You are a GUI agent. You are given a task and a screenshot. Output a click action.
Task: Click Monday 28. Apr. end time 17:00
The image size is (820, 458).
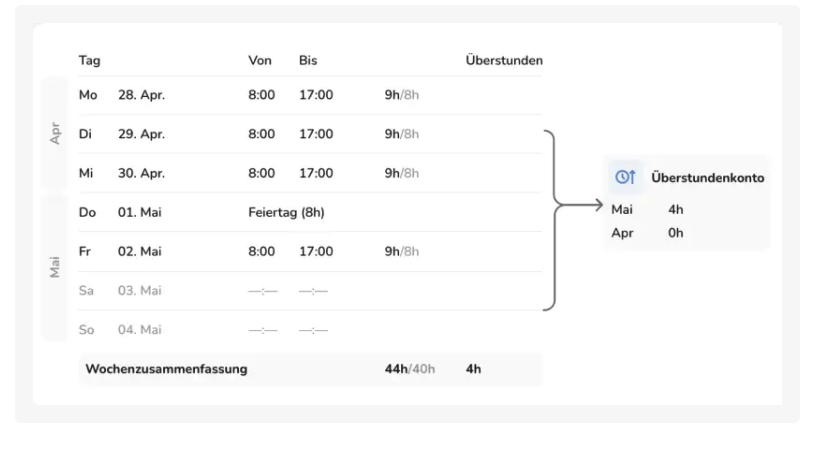pyautogui.click(x=316, y=95)
